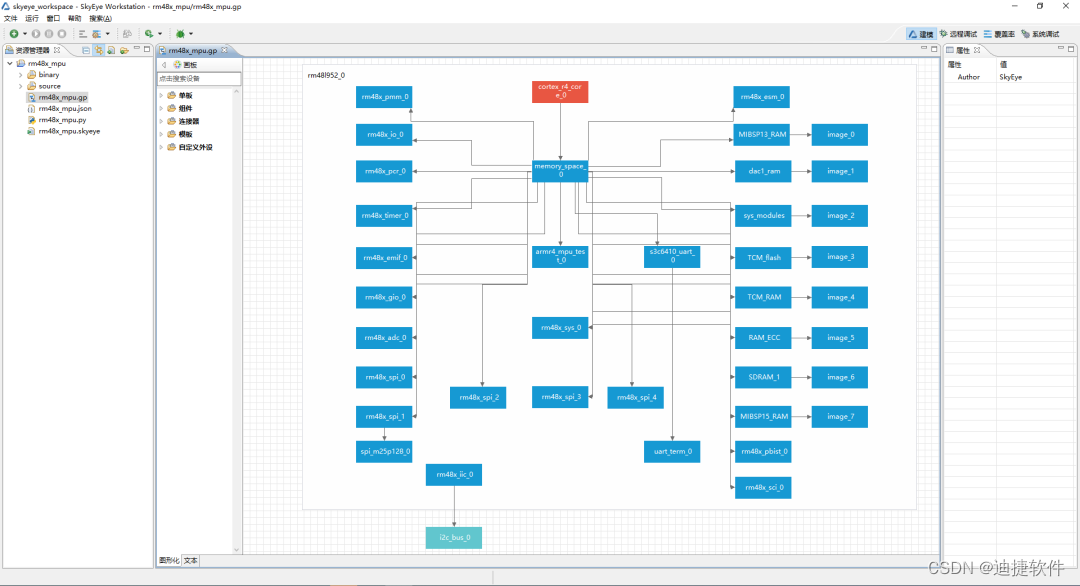Viewport: 1080px width, 586px height.
Task: Toggle Link with Editor in resource manager
Action: click(x=98, y=50)
